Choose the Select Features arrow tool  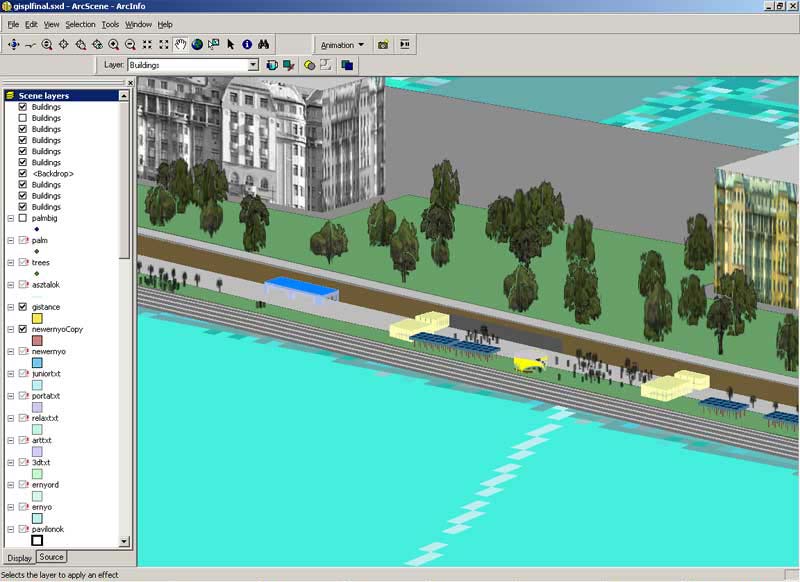coord(230,45)
